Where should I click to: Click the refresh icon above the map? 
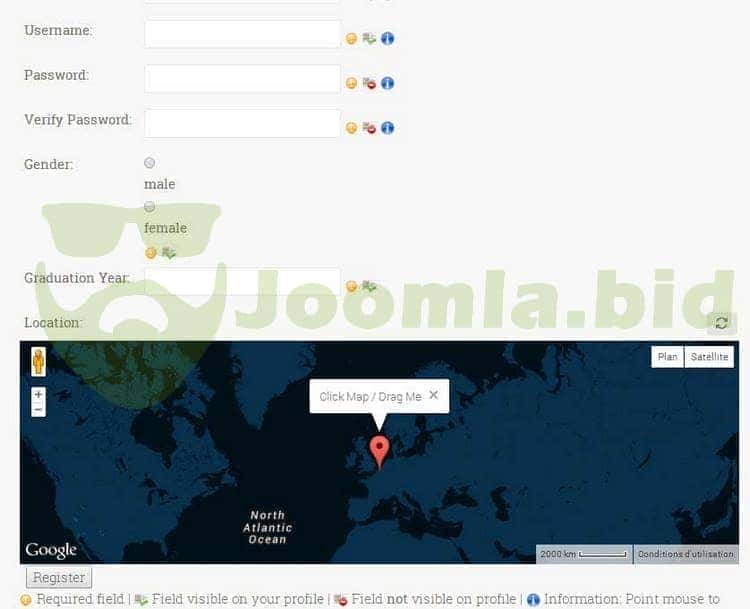tap(721, 323)
